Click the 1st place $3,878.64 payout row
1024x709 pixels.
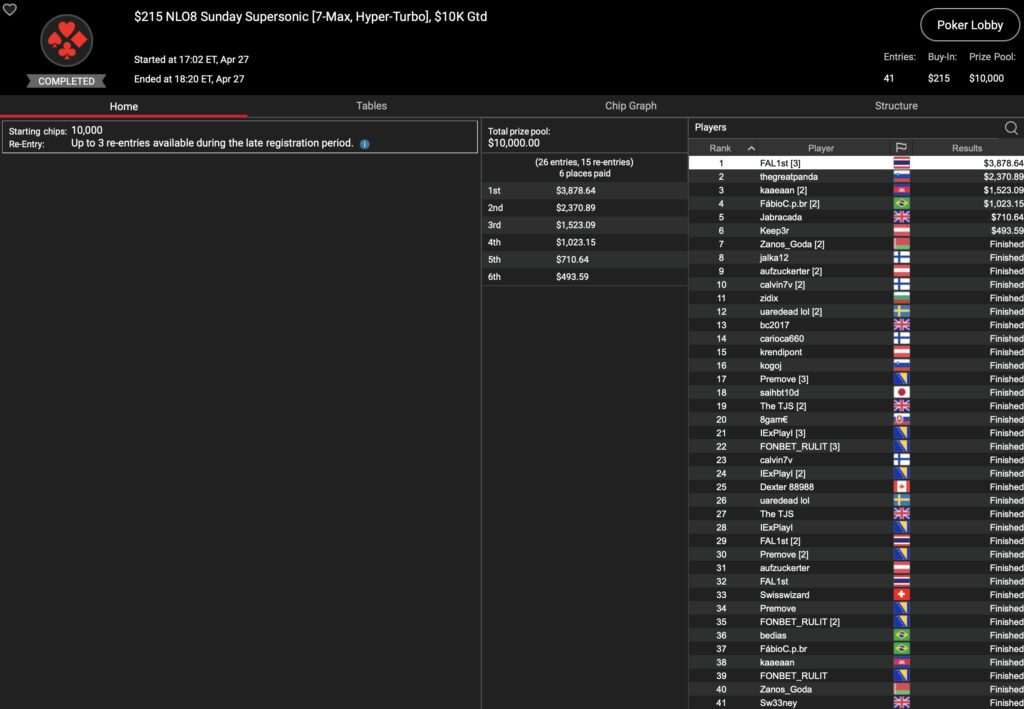tap(584, 191)
